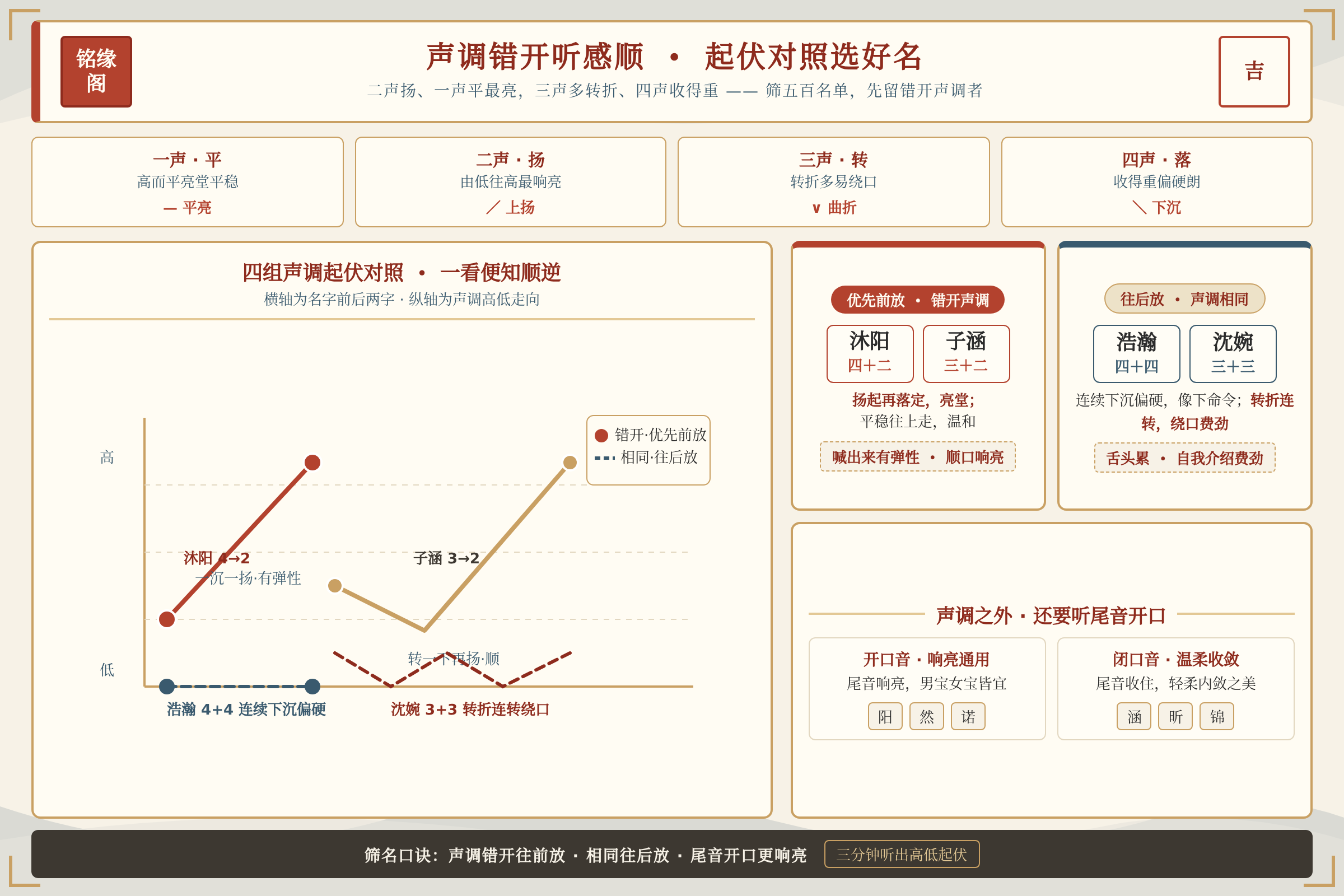
Task: Click the 高 axis label
Action: [107, 457]
